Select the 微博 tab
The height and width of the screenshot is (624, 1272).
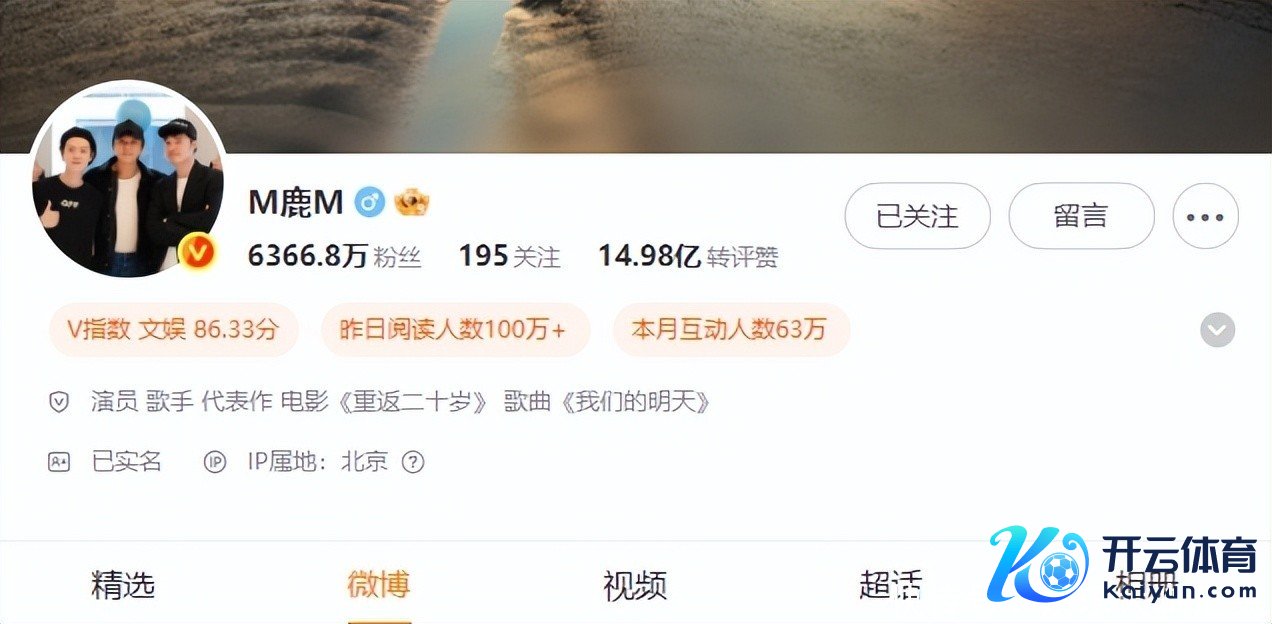pyautogui.click(x=379, y=584)
